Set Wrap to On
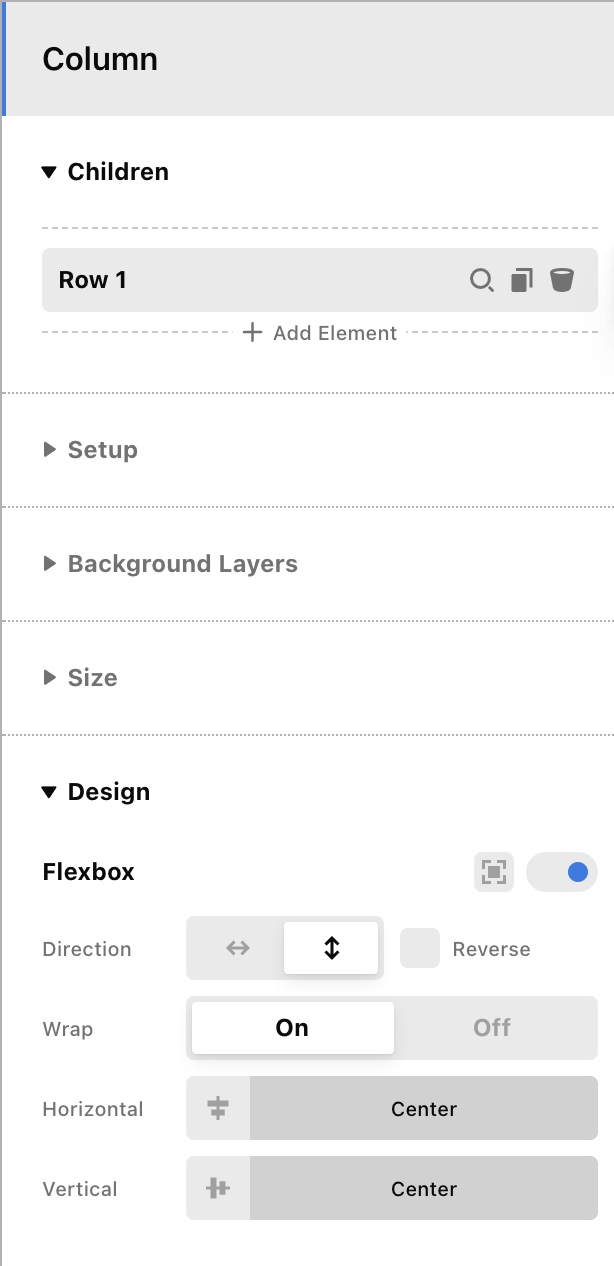 [292, 1028]
